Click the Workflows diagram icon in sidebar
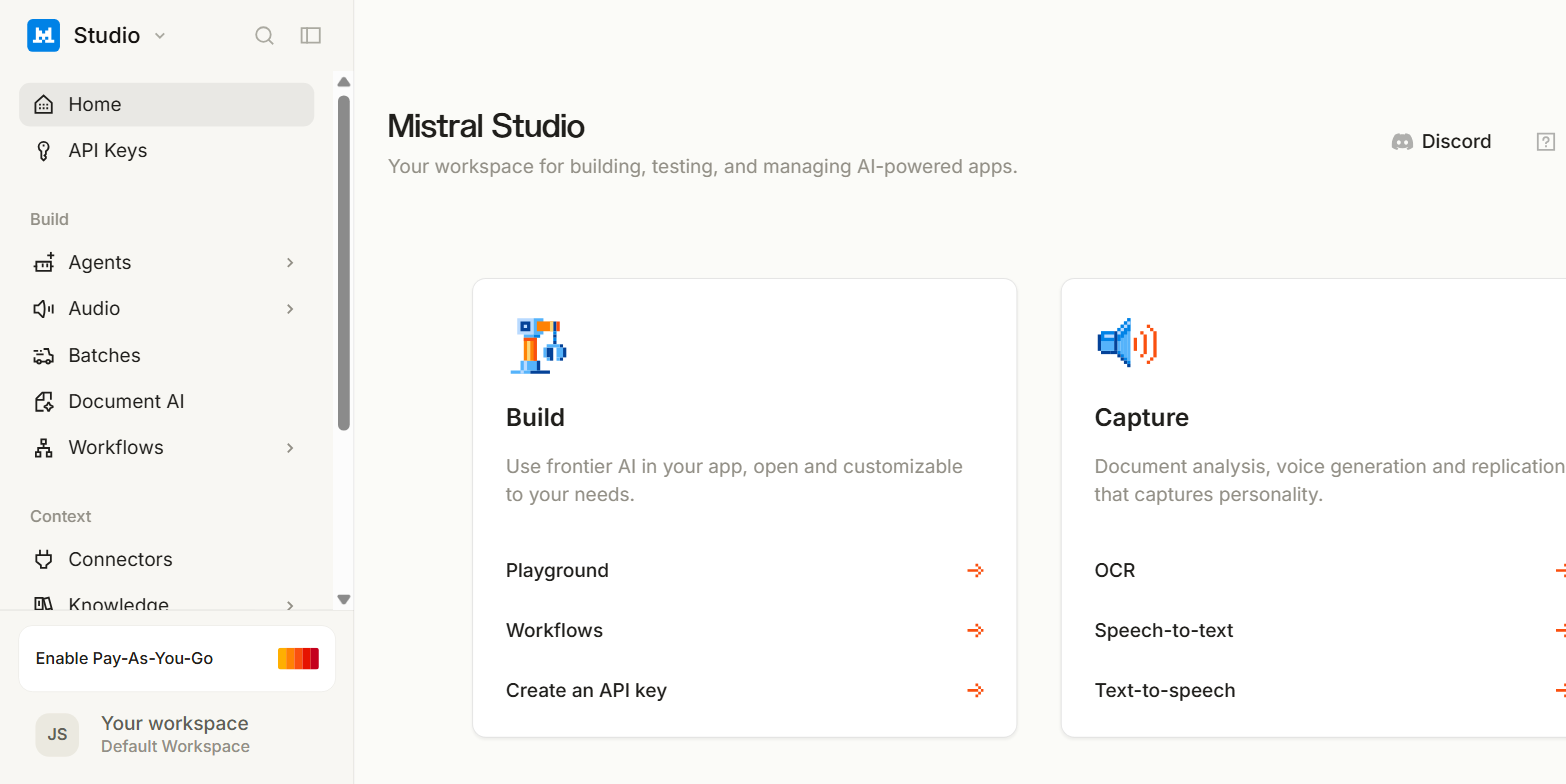The height and width of the screenshot is (784, 1566). [43, 448]
